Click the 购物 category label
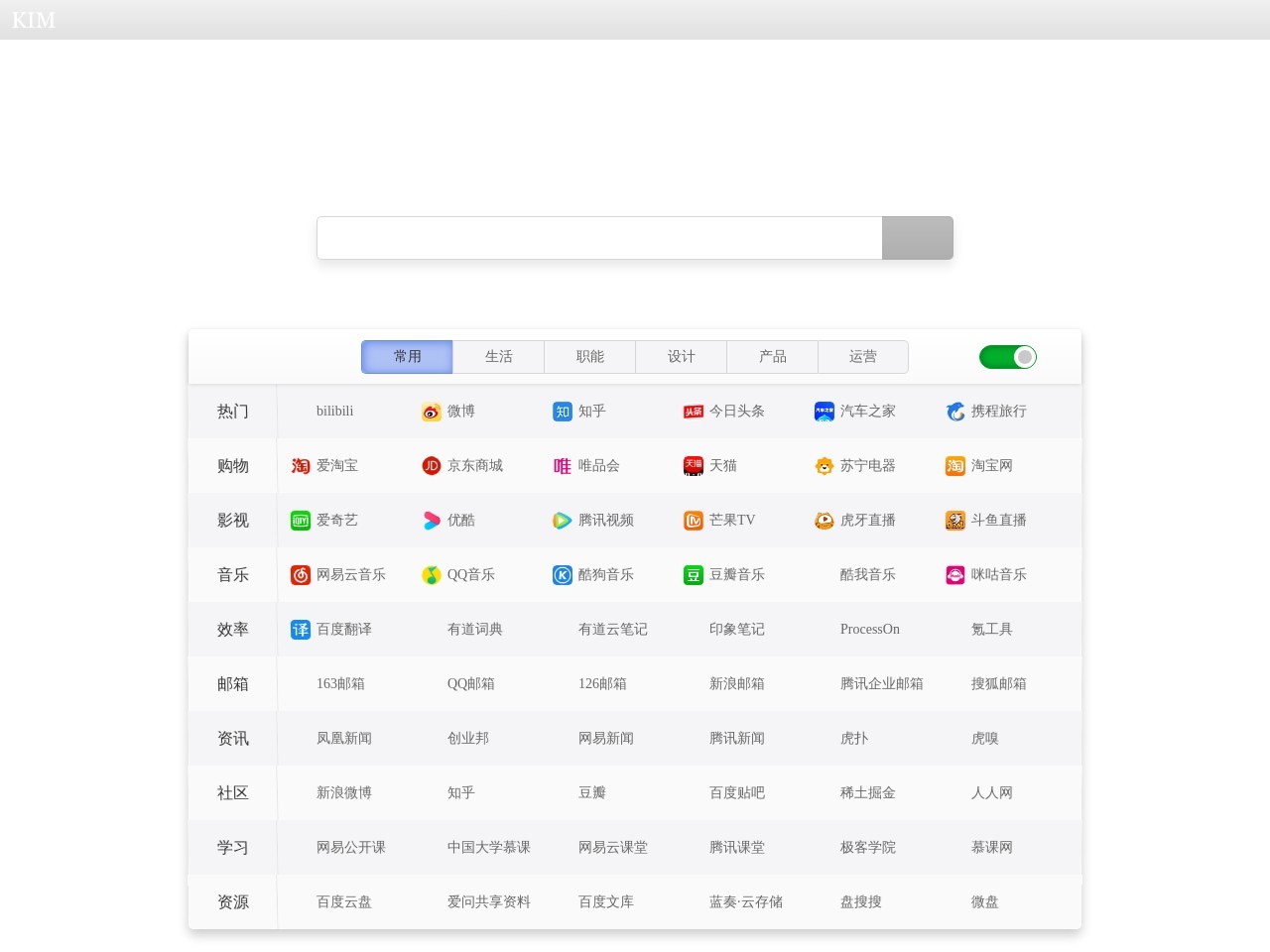The height and width of the screenshot is (952, 1270). tap(233, 466)
